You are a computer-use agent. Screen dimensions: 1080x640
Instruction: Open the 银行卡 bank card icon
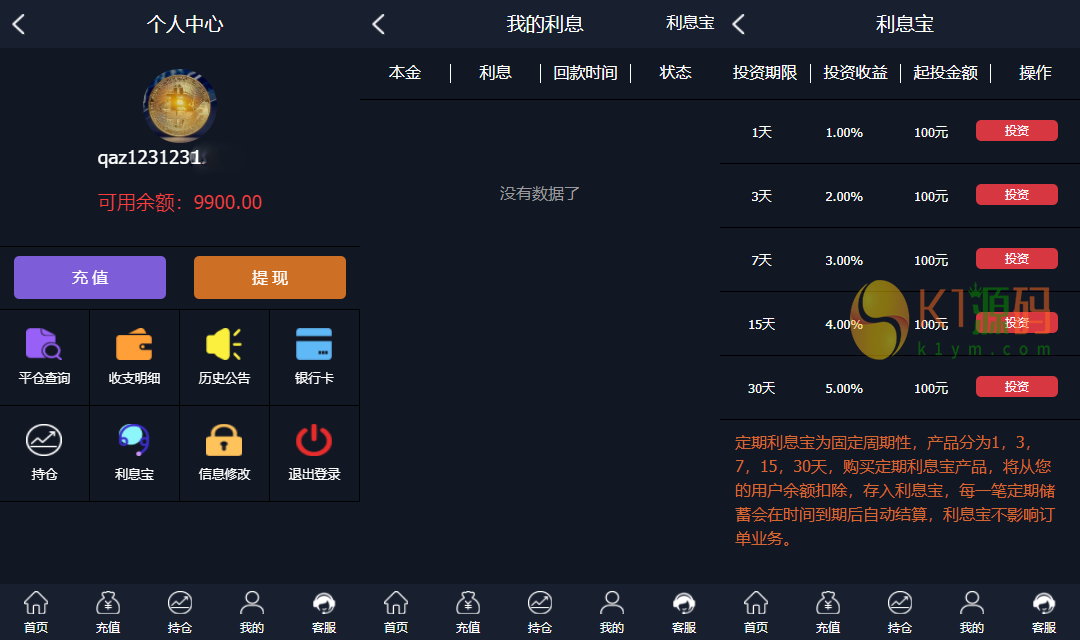(314, 356)
